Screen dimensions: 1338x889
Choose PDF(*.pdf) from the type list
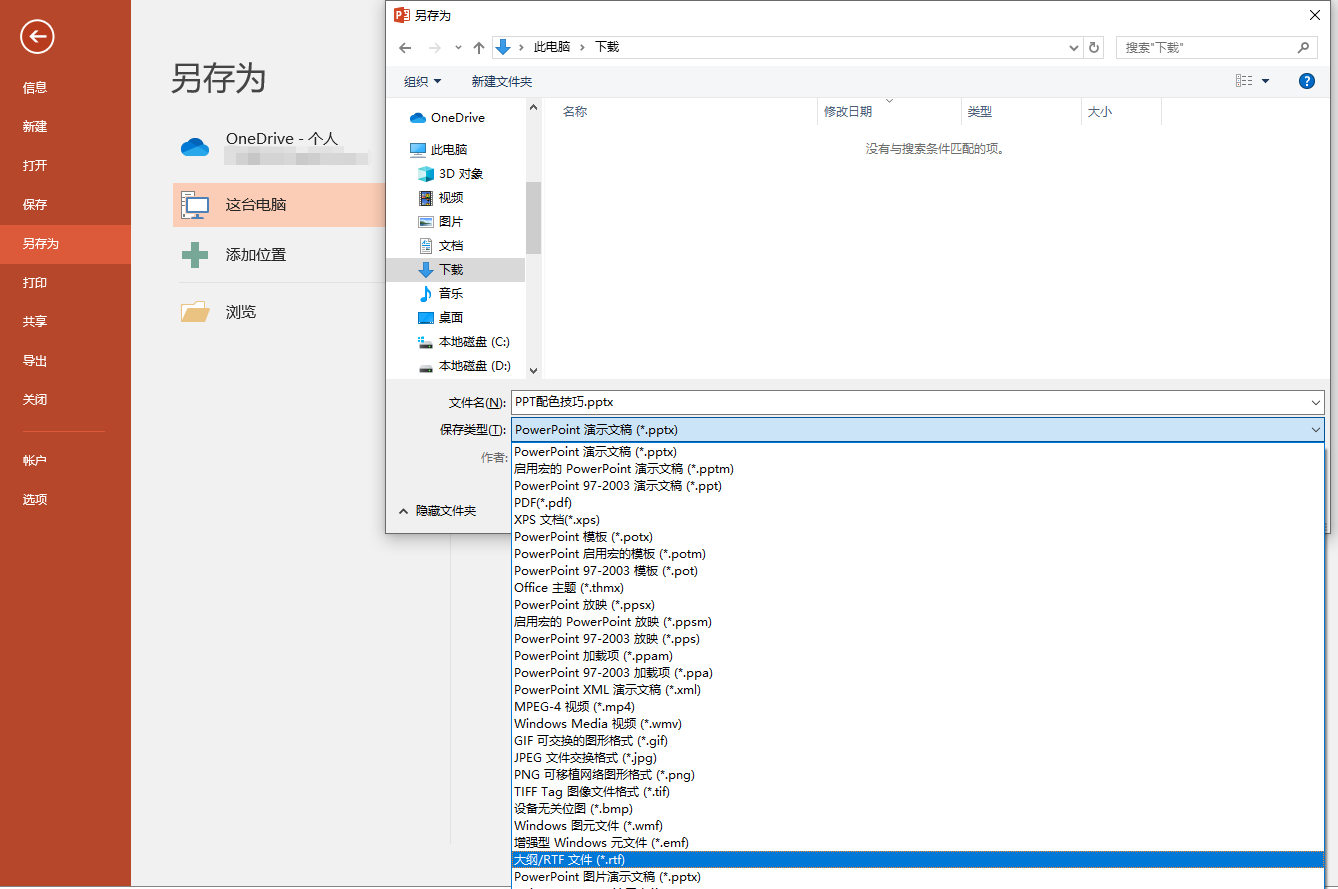tap(543, 503)
